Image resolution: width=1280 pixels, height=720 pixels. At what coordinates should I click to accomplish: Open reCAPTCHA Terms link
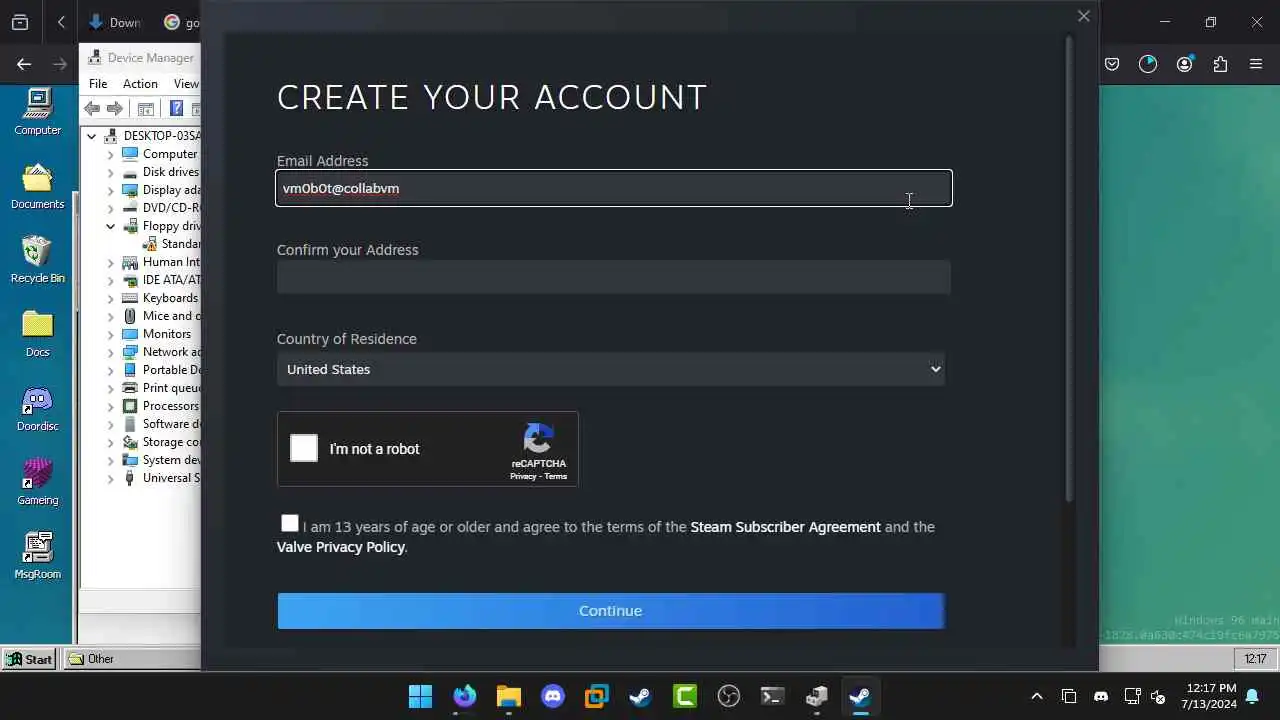tap(556, 477)
